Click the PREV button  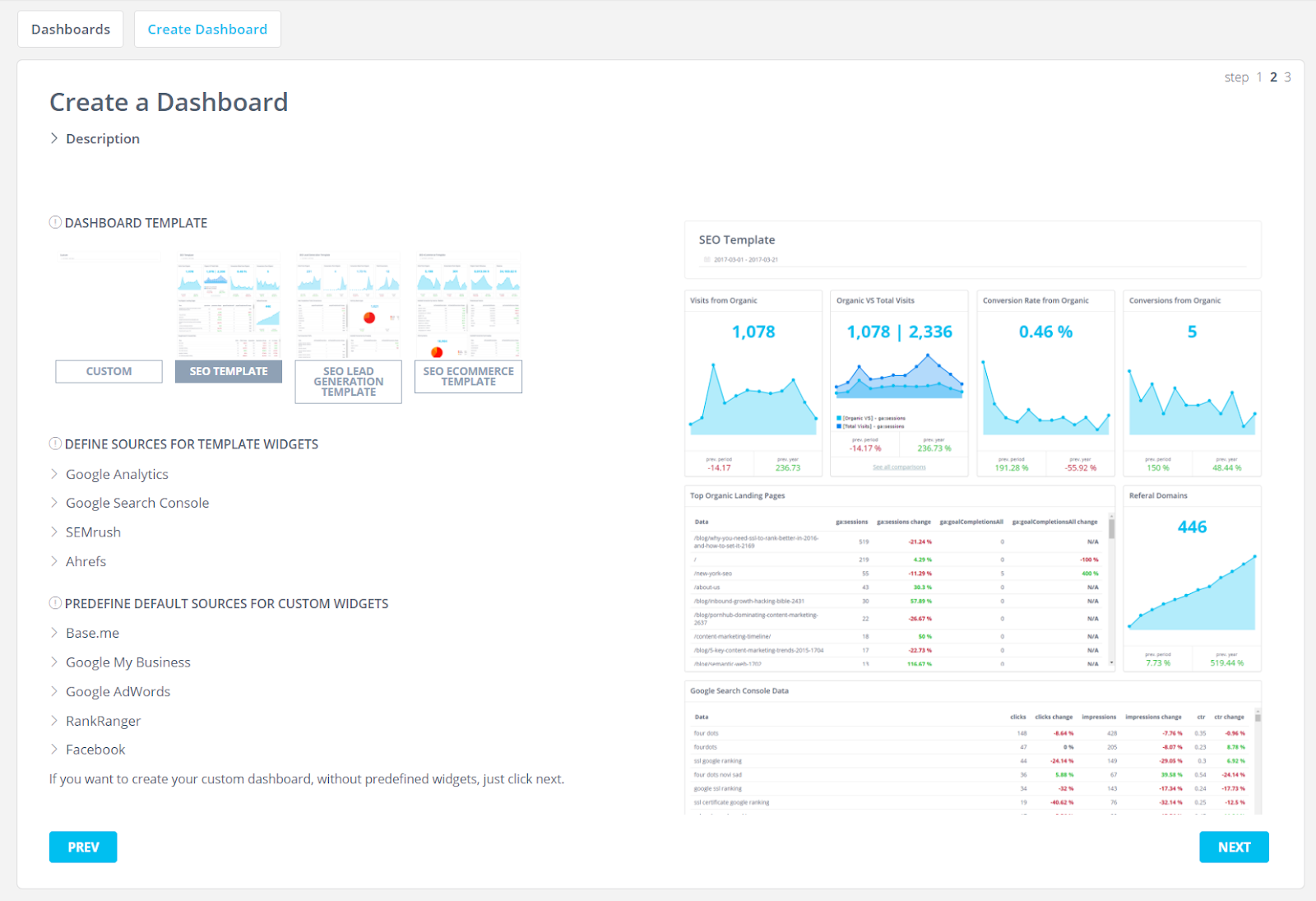coord(83,847)
